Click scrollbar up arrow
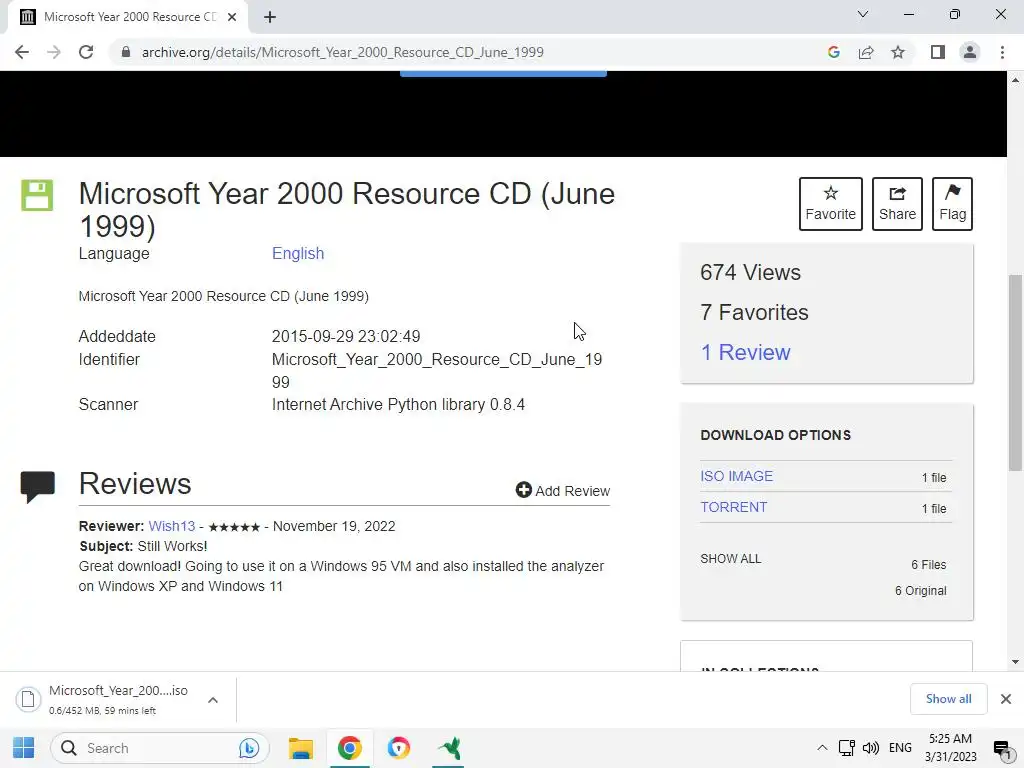 tap(1016, 80)
